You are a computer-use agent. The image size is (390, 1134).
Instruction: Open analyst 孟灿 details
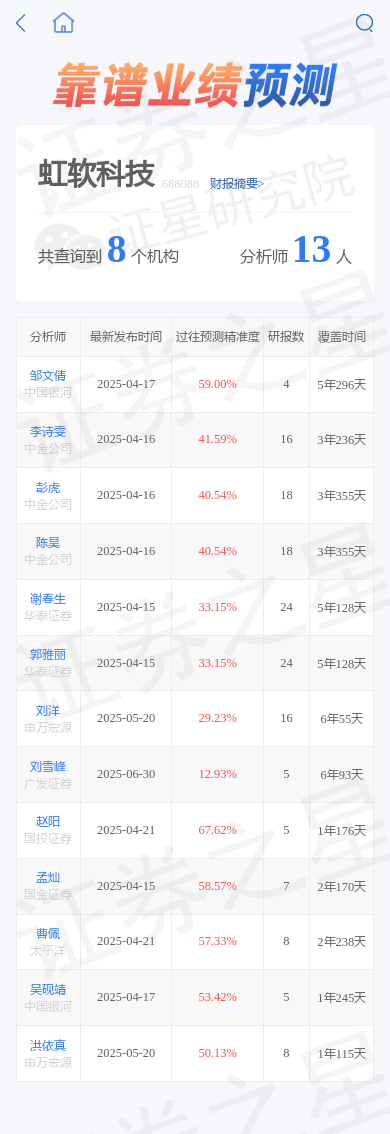tap(48, 878)
